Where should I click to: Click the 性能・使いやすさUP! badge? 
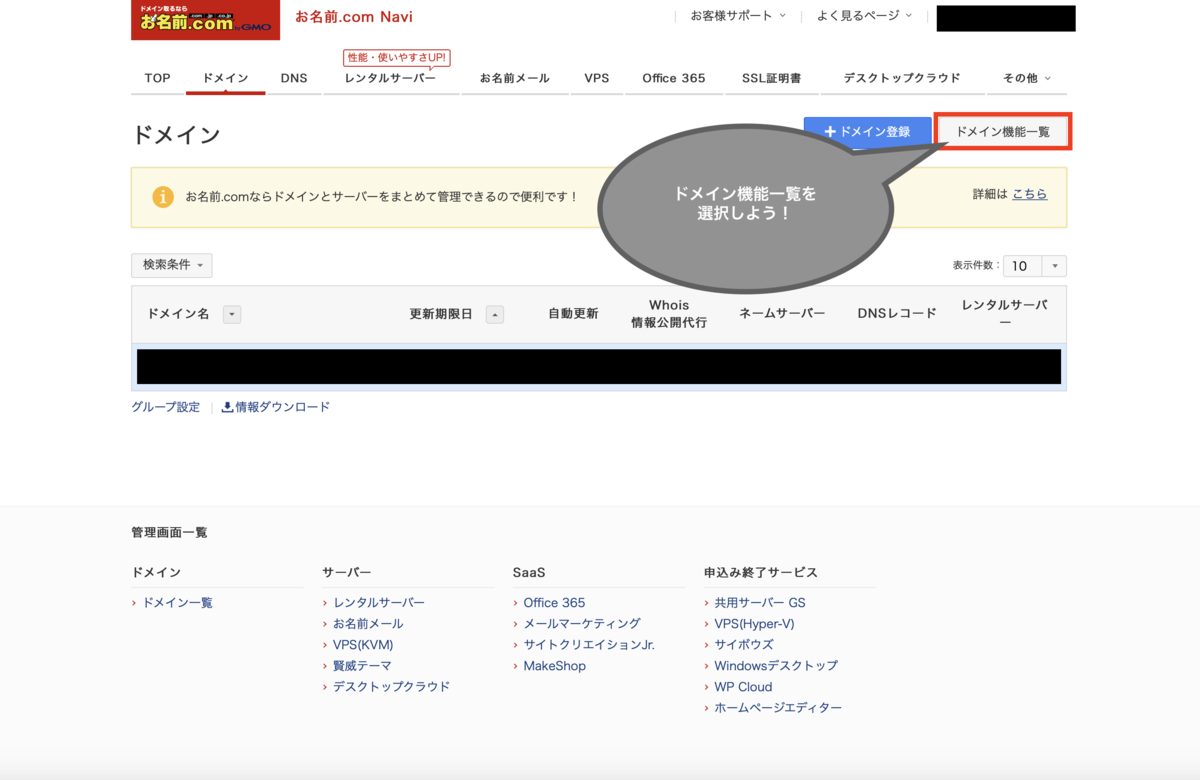(397, 58)
